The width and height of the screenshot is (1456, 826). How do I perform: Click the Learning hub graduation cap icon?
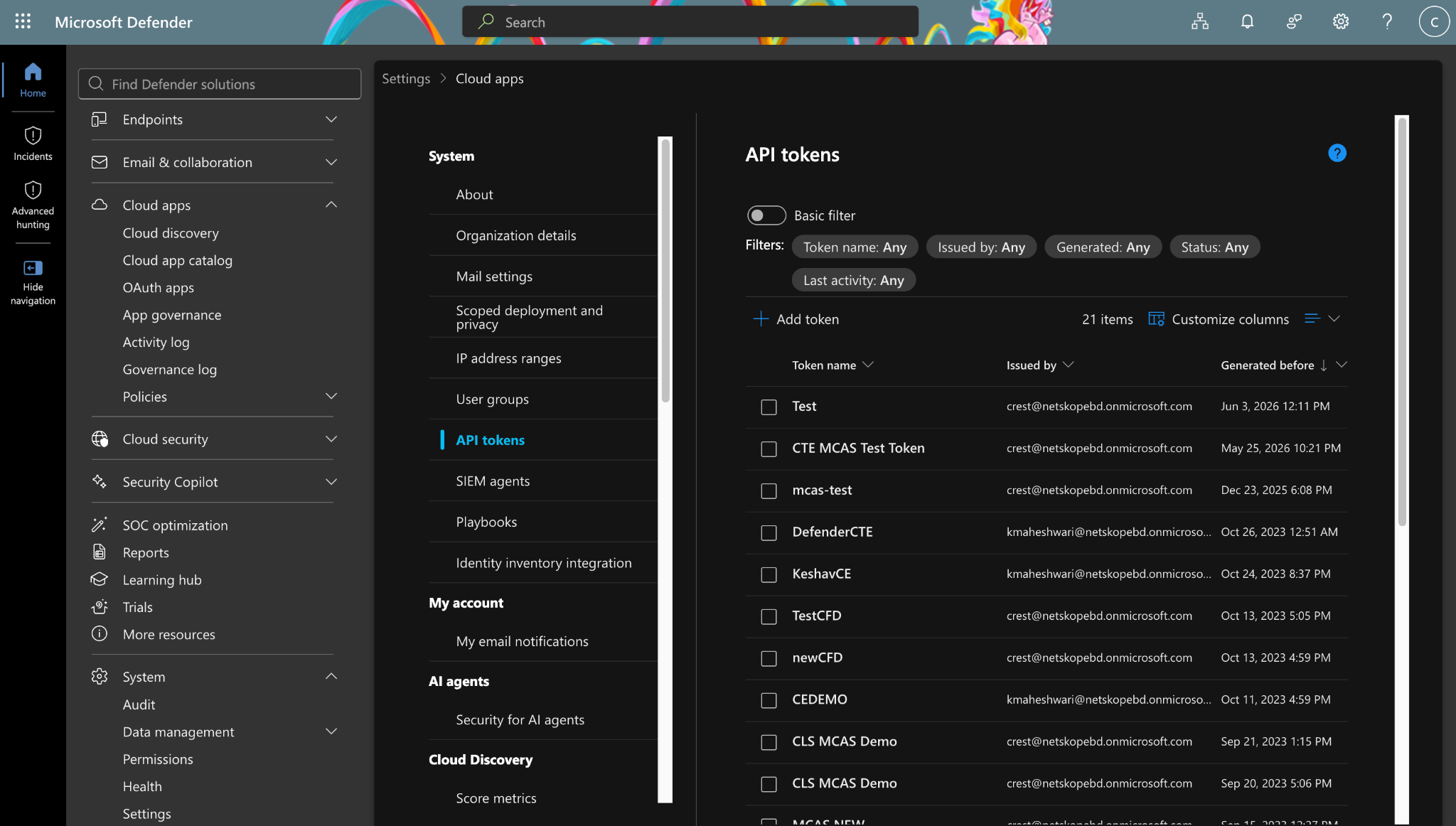pyautogui.click(x=100, y=579)
